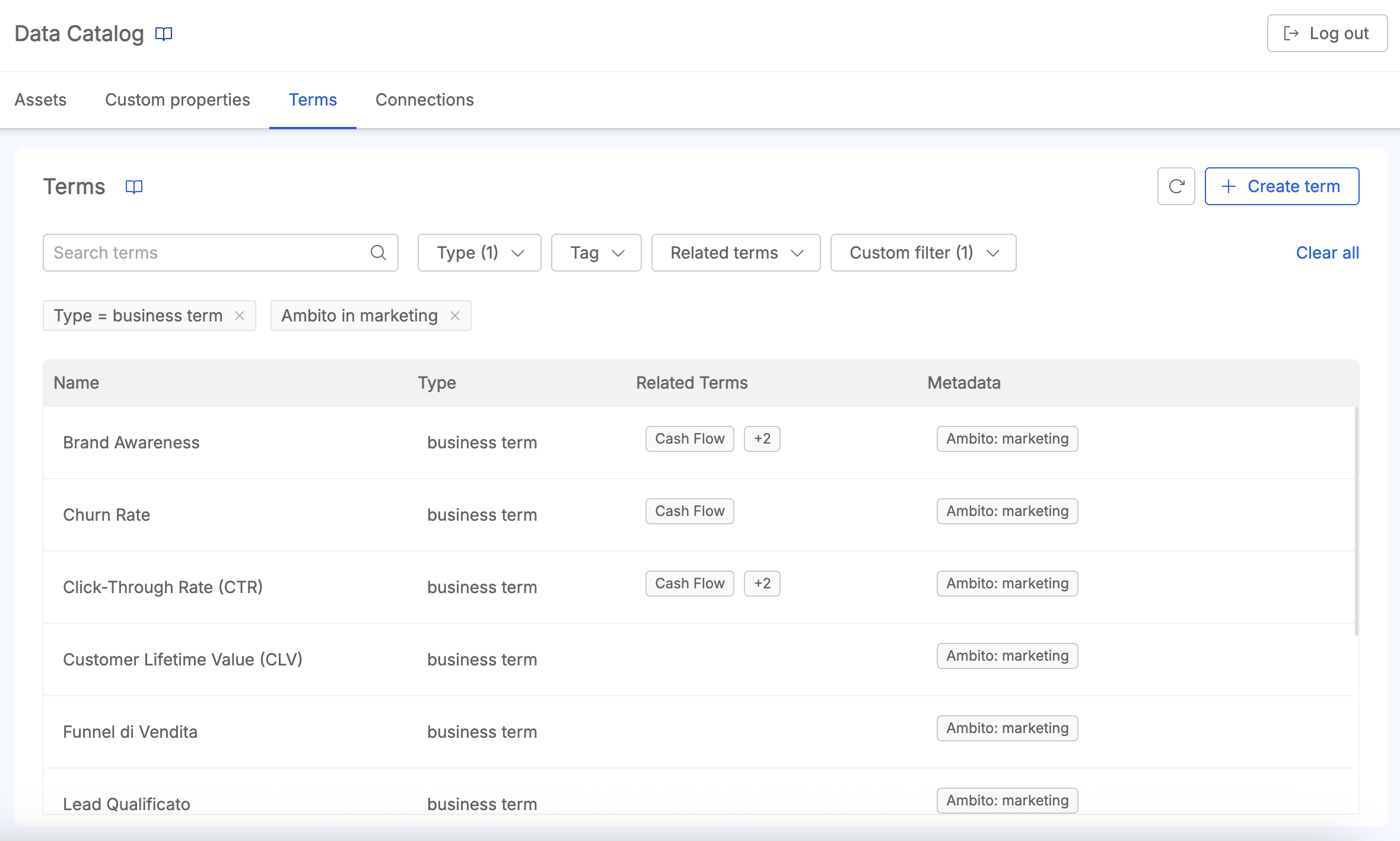
Task: Click Cash Flow tag in Click-Through Rate row
Action: (689, 584)
